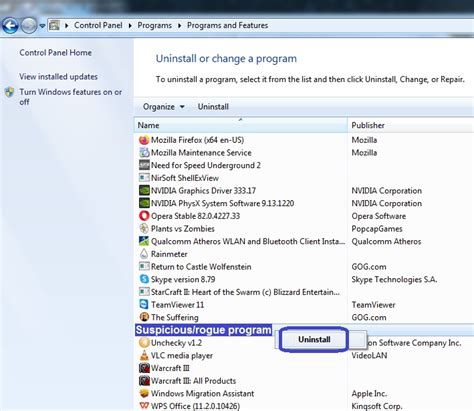Click the Need for Speed Underground 2 icon

click(144, 165)
